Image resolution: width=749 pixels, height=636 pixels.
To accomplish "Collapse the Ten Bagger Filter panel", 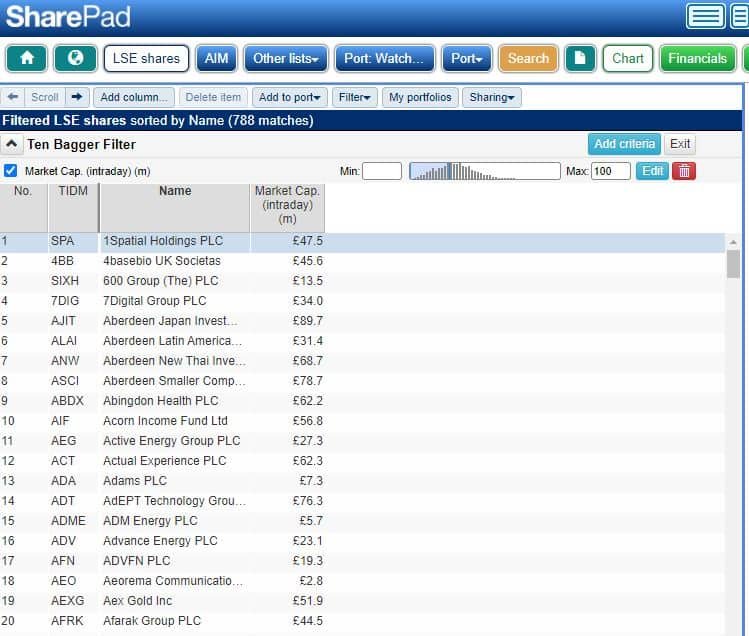I will point(11,144).
